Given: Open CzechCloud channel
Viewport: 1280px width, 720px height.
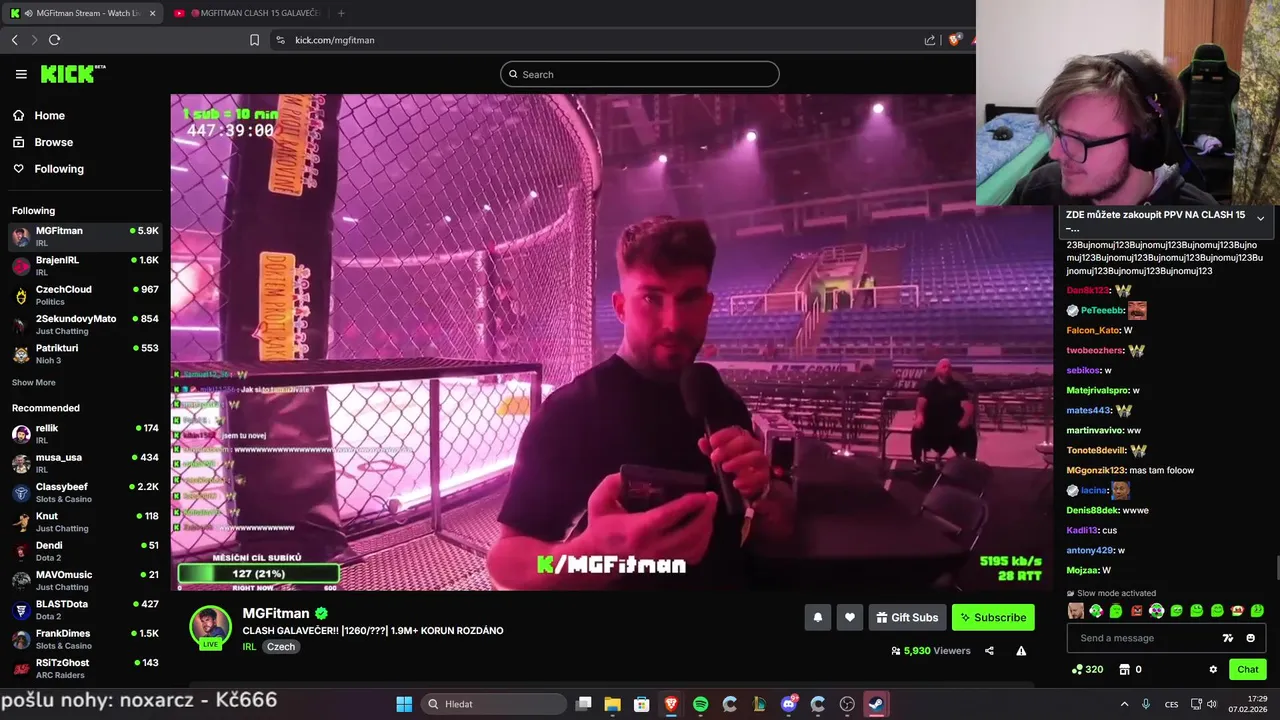Looking at the screenshot, I should click(x=85, y=295).
